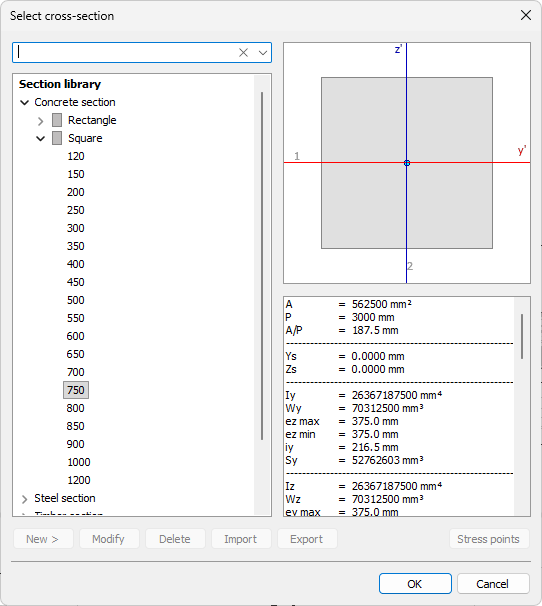Image resolution: width=542 pixels, height=606 pixels.
Task: Click the Import button
Action: [241, 539]
